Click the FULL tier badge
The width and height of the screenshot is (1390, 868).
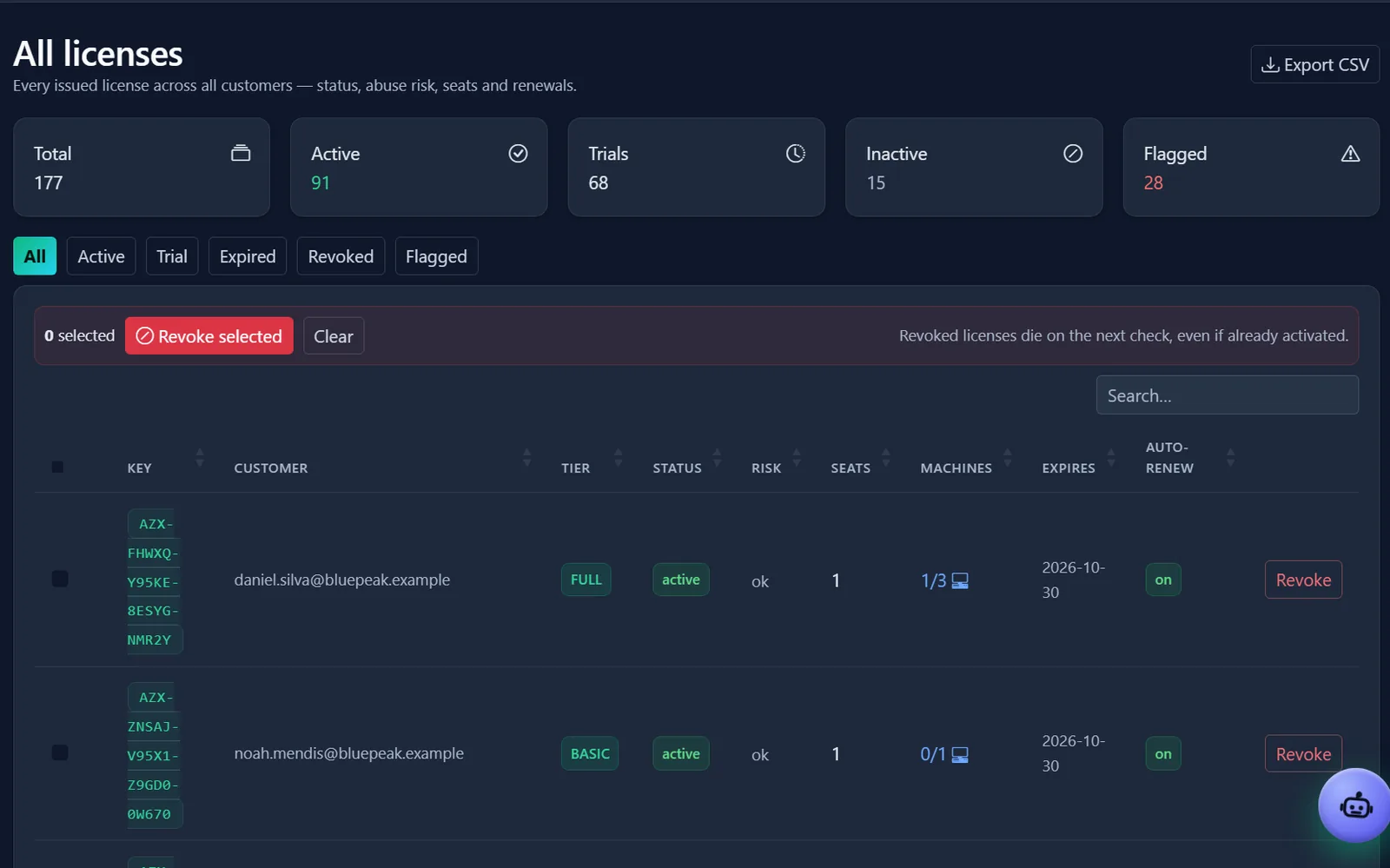click(586, 580)
